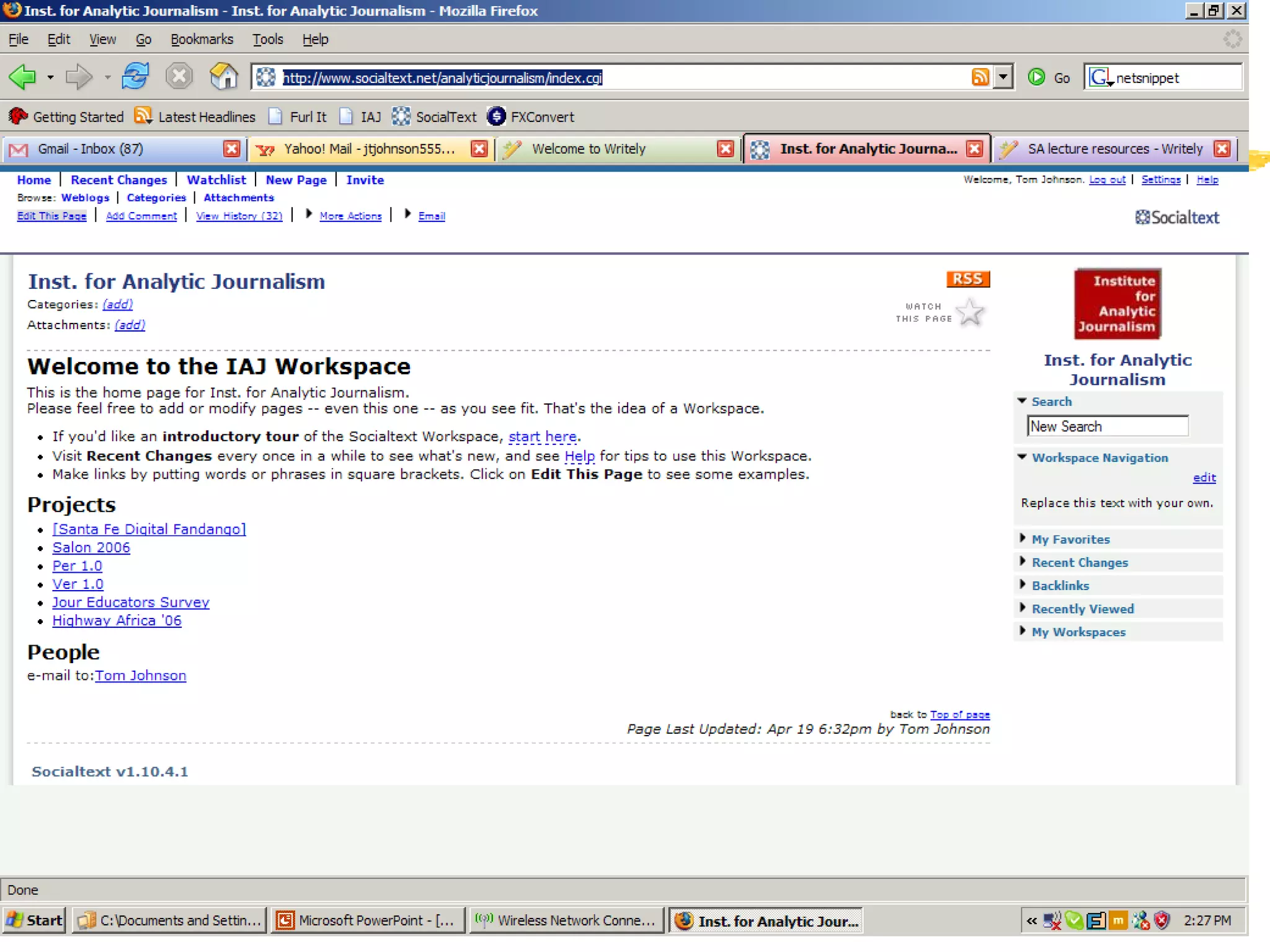The height and width of the screenshot is (952, 1270).
Task: Open the View menu
Action: pos(102,39)
